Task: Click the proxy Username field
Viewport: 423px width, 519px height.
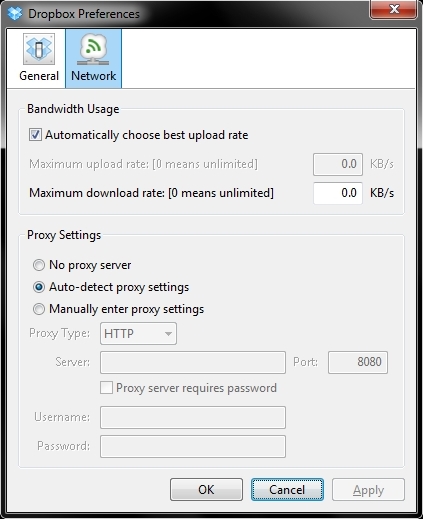Action: [x=193, y=417]
